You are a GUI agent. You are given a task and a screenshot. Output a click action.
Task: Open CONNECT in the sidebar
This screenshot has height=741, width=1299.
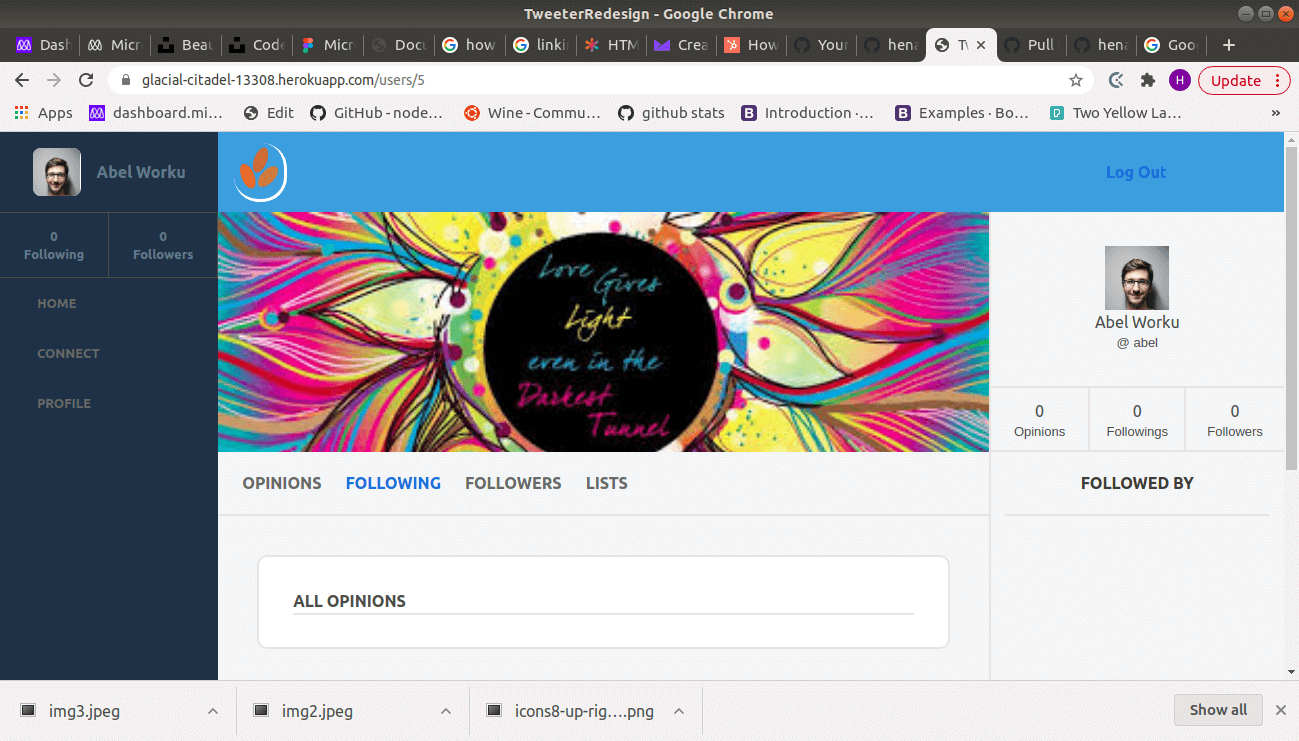tap(68, 353)
